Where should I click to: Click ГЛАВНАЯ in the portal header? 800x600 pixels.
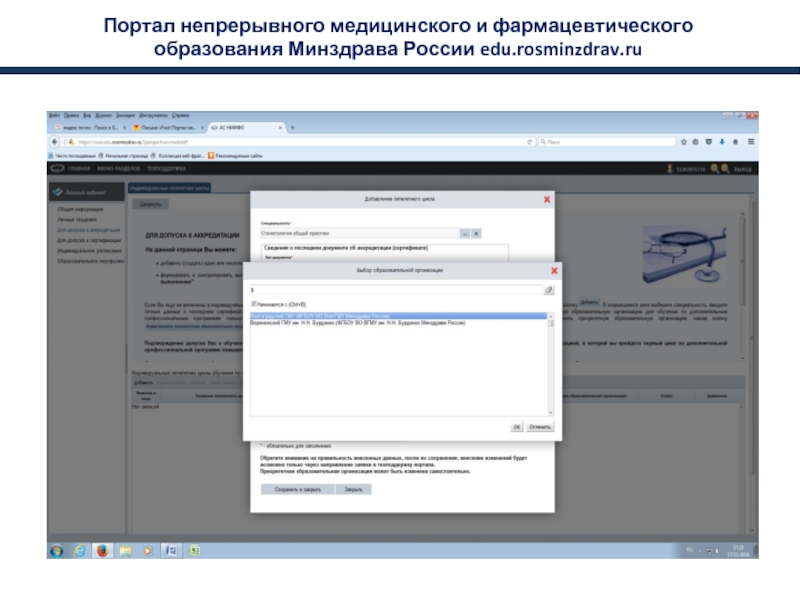(79, 168)
